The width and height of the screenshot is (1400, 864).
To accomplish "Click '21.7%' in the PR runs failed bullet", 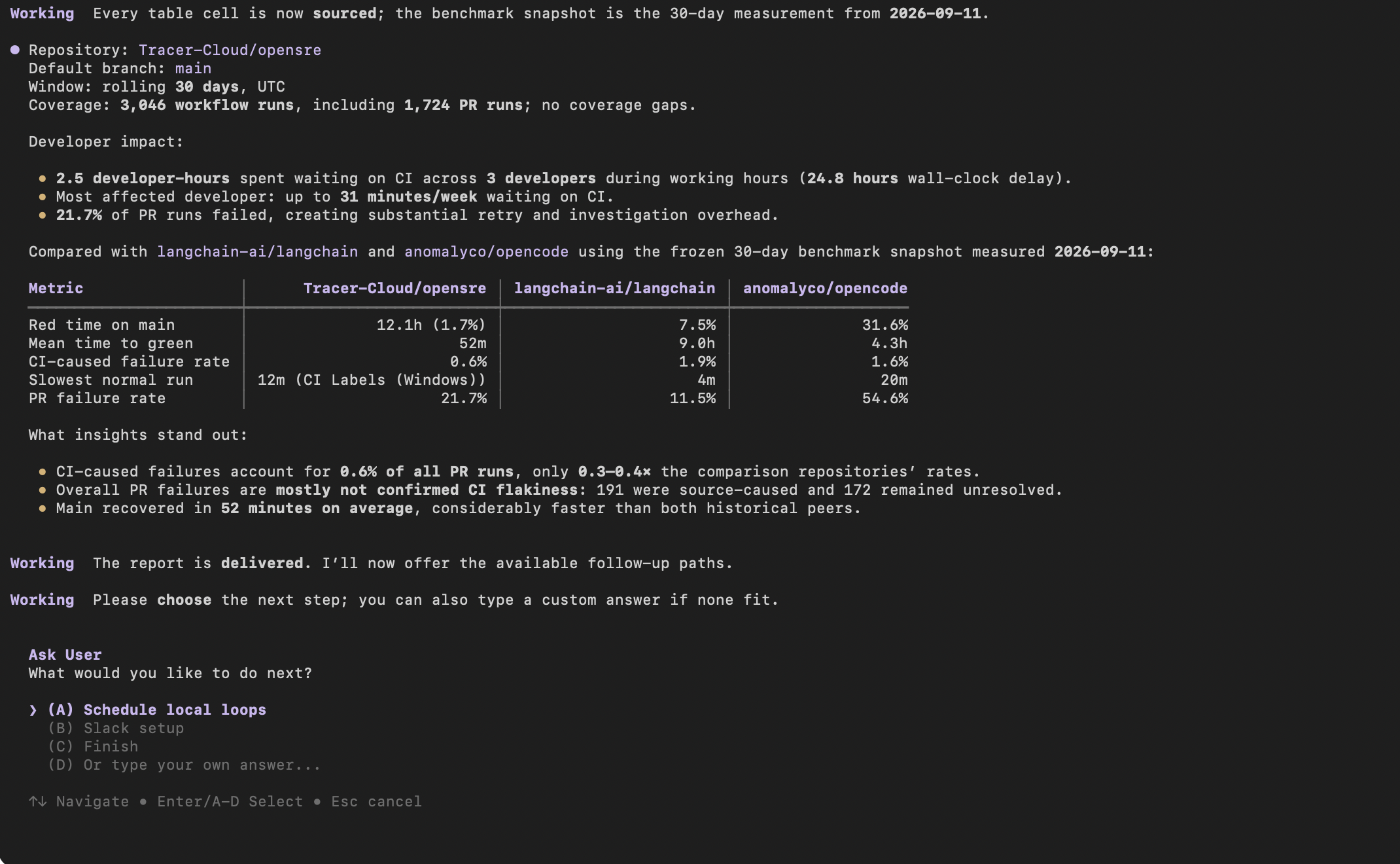I will [x=79, y=215].
